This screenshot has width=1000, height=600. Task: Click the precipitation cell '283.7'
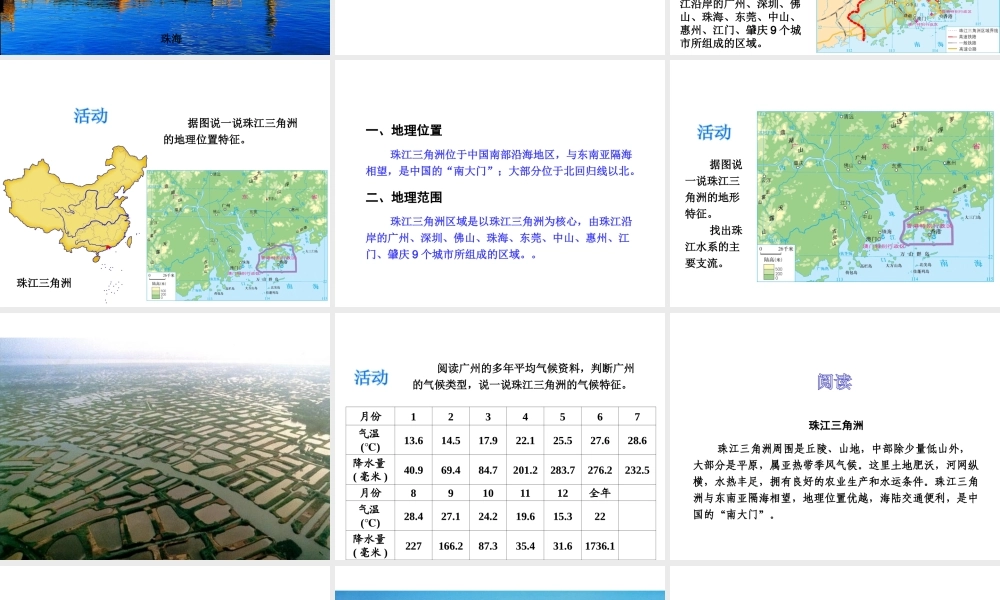pos(562,470)
